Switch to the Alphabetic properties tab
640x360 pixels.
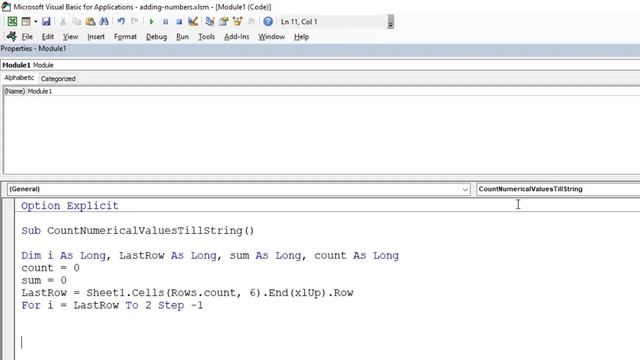point(19,78)
